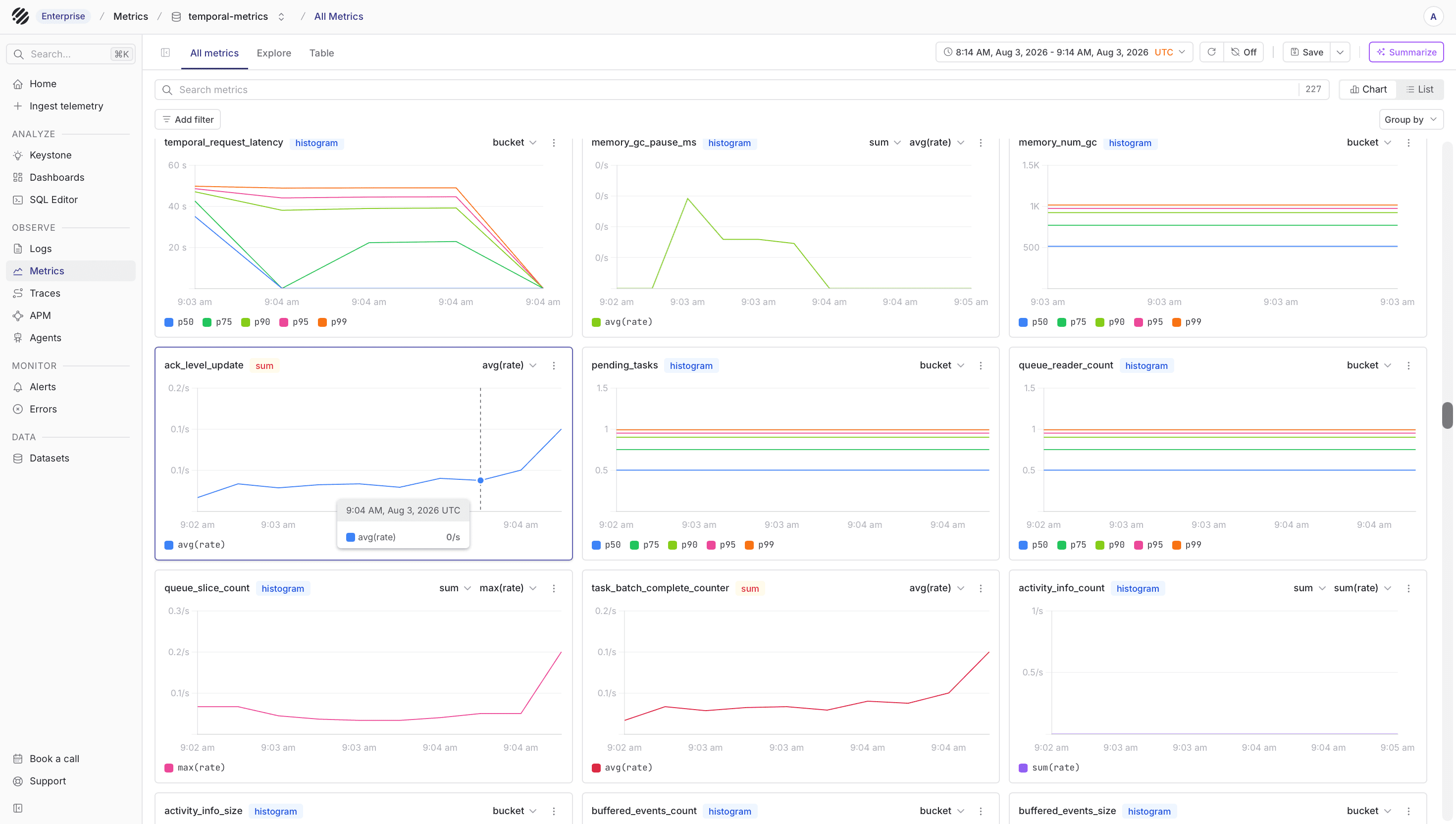The height and width of the screenshot is (824, 1456).
Task: Click Metrics in the breadcrumb
Action: tap(131, 16)
